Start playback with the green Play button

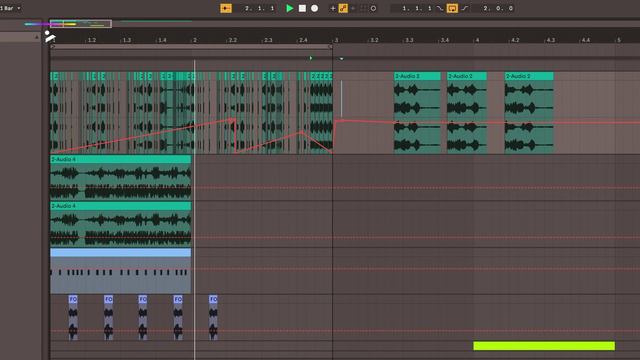(x=289, y=8)
